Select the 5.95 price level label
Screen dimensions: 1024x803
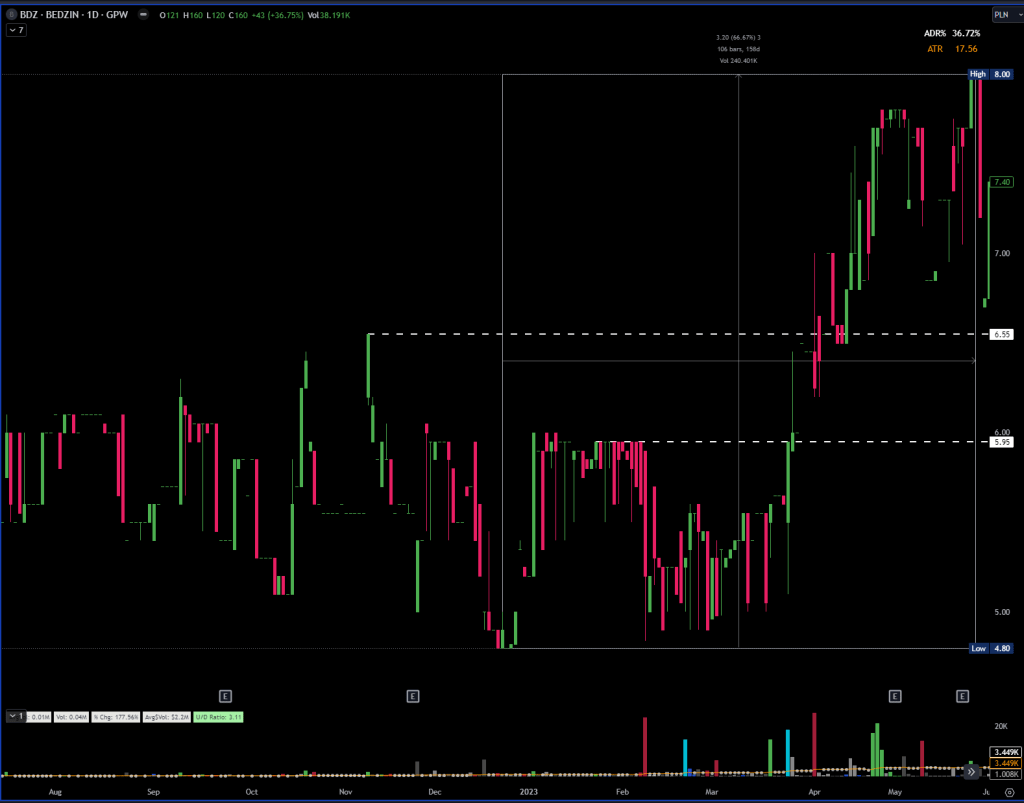[1001, 441]
